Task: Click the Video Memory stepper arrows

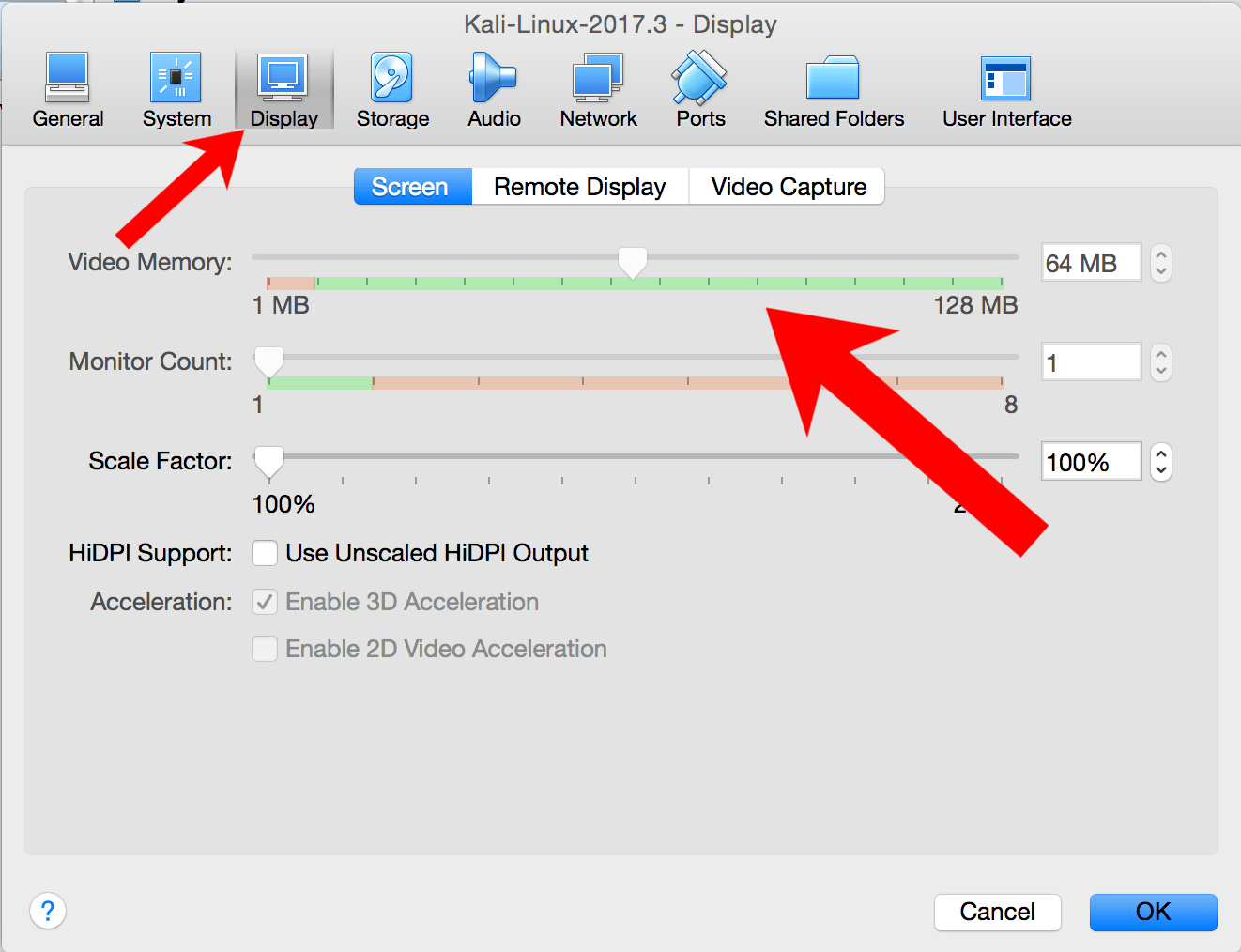Action: pos(1161,263)
